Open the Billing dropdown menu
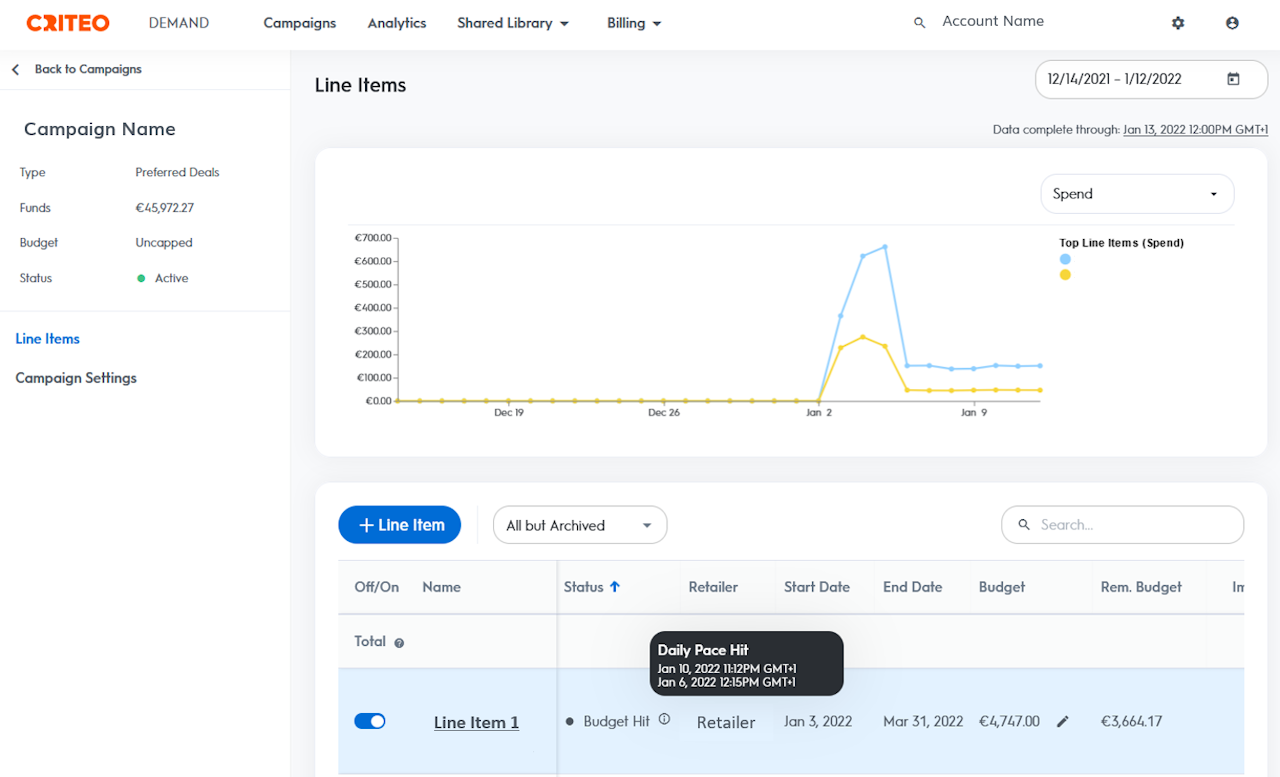 point(634,23)
